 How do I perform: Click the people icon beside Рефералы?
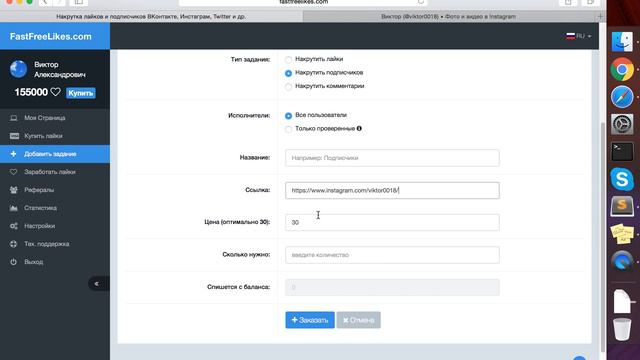click(13, 190)
